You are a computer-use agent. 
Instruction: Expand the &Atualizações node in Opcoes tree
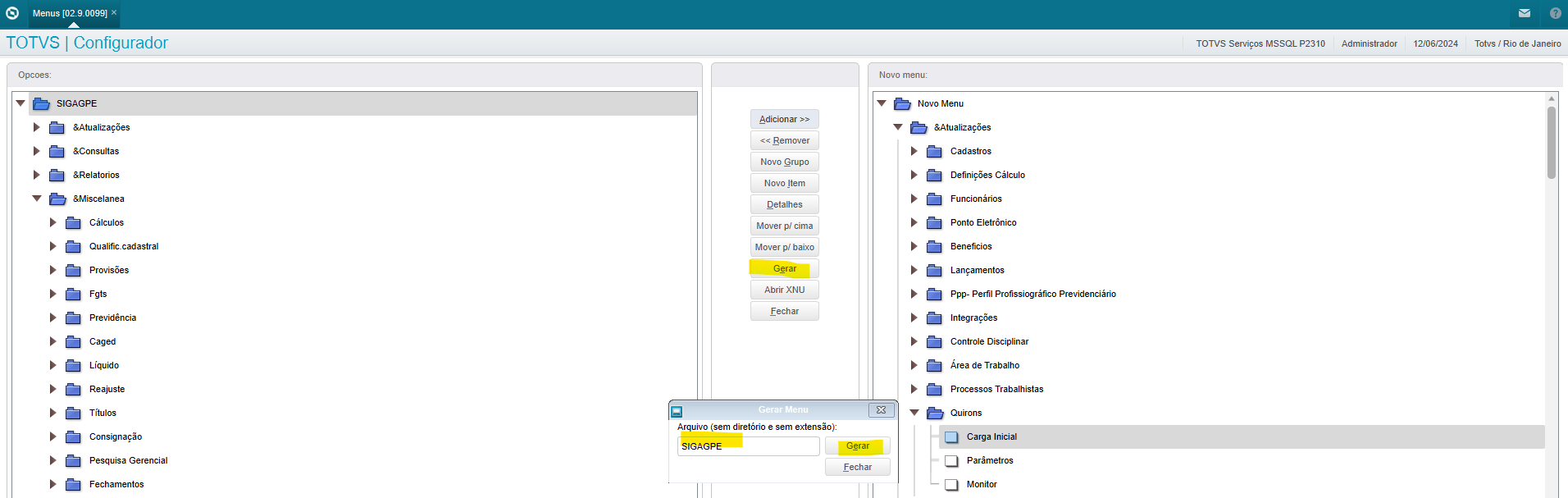point(36,127)
